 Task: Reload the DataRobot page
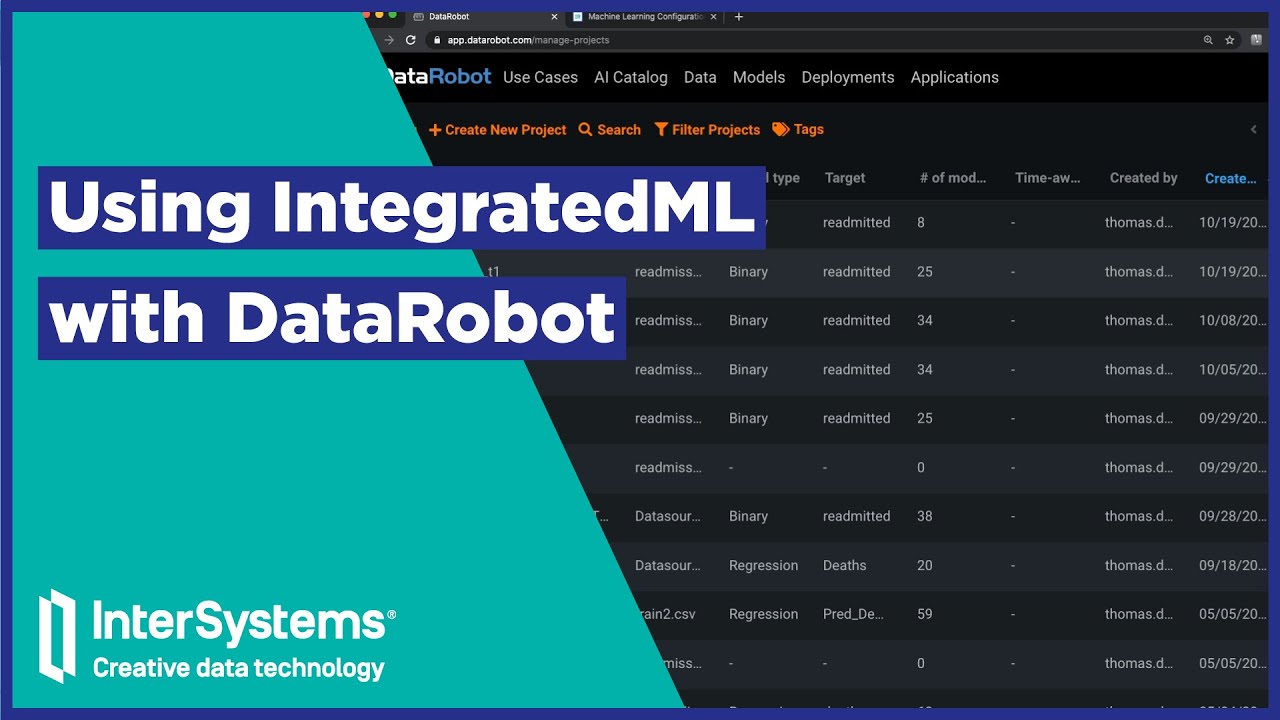click(x=410, y=40)
